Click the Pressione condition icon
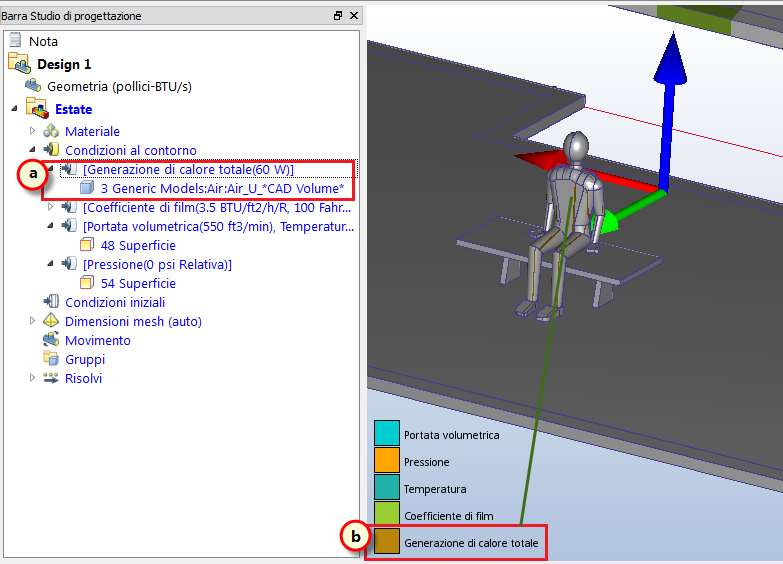This screenshot has width=783, height=564. point(69,264)
